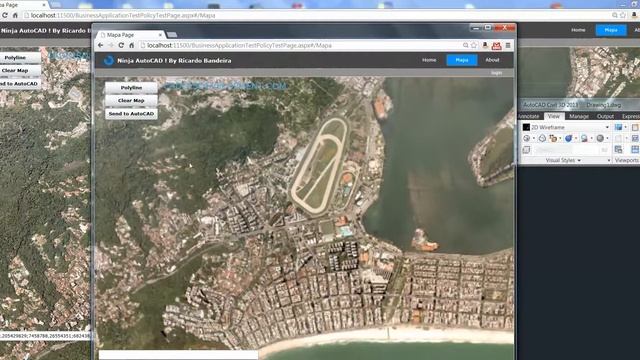Select the Mapa tab in the front window
This screenshot has height=360, width=640.
pos(462,60)
